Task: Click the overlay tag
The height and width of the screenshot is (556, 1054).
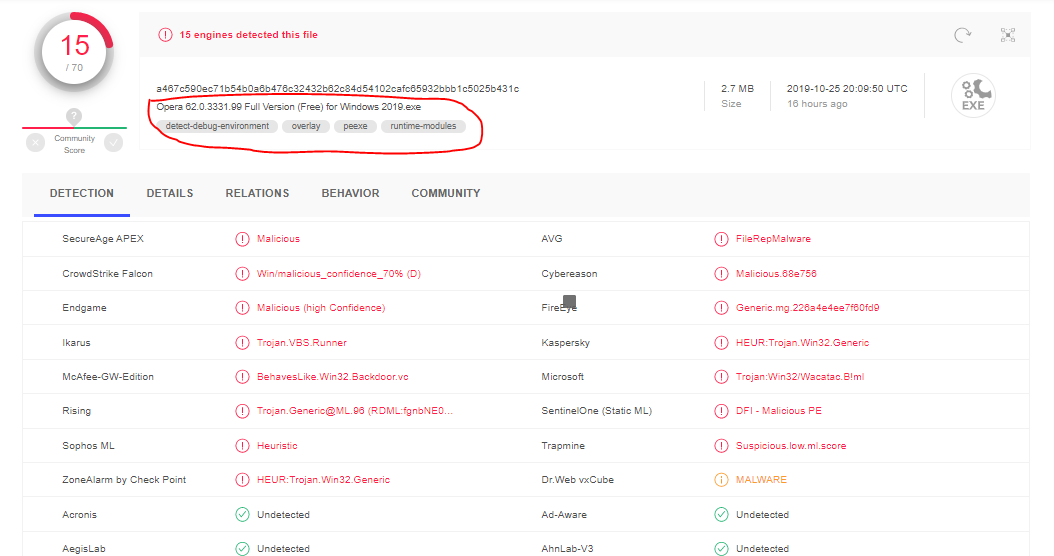Action: (306, 126)
